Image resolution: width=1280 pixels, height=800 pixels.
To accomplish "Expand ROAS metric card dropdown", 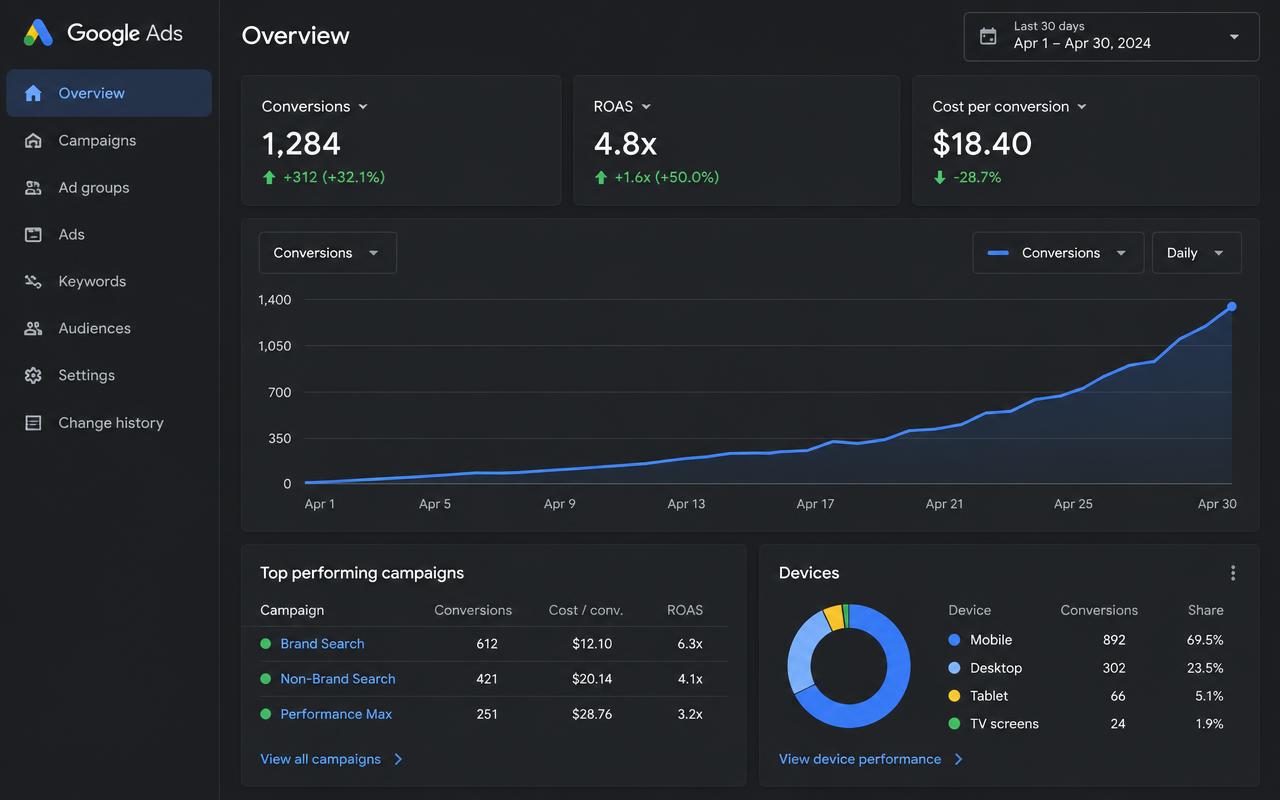I will [x=646, y=107].
